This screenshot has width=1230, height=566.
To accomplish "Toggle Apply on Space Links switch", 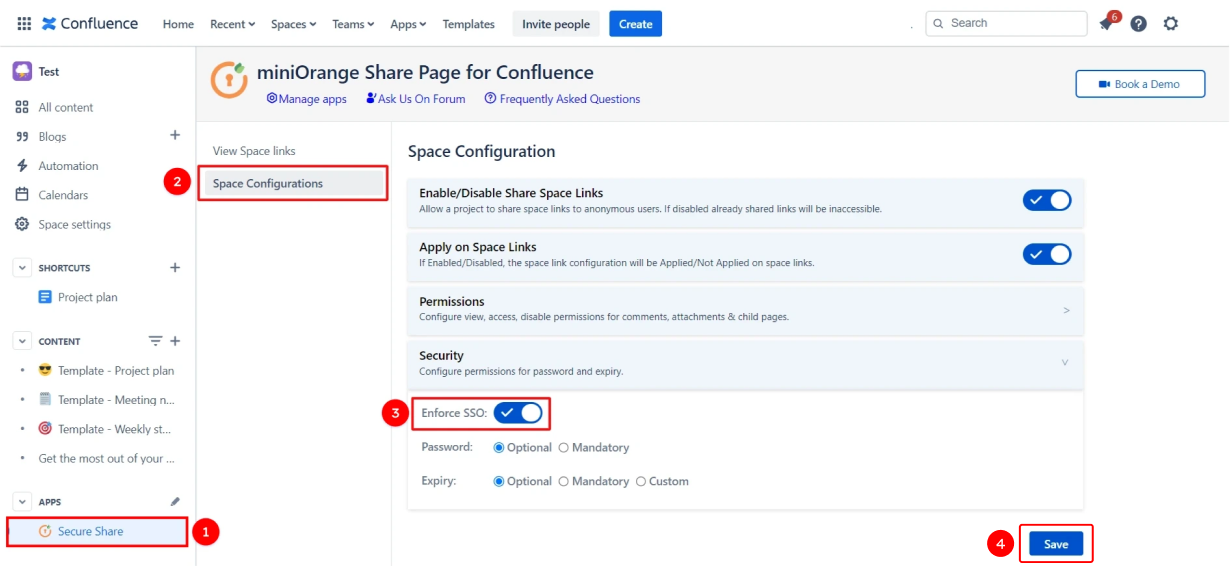I will pos(1047,254).
